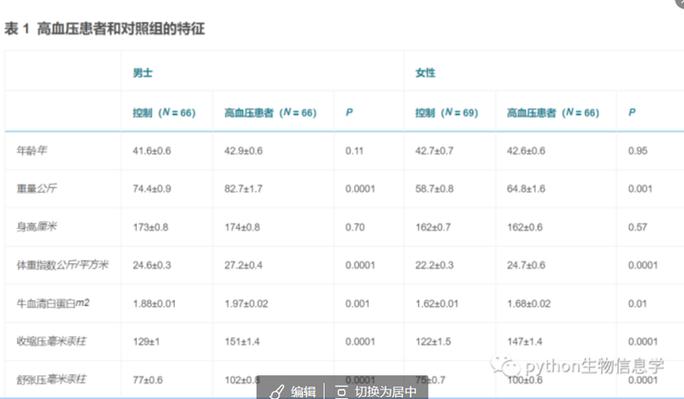The width and height of the screenshot is (684, 399).
Task: Click the cell 24.7±0.6
Action: point(526,265)
